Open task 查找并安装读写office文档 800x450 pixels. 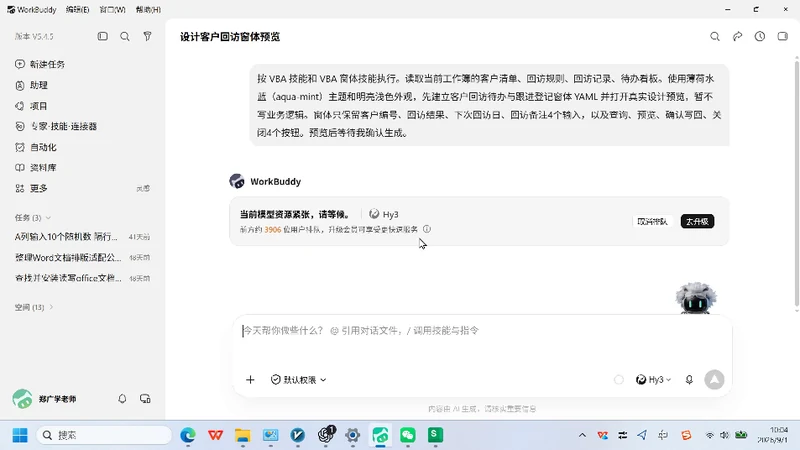click(x=83, y=278)
